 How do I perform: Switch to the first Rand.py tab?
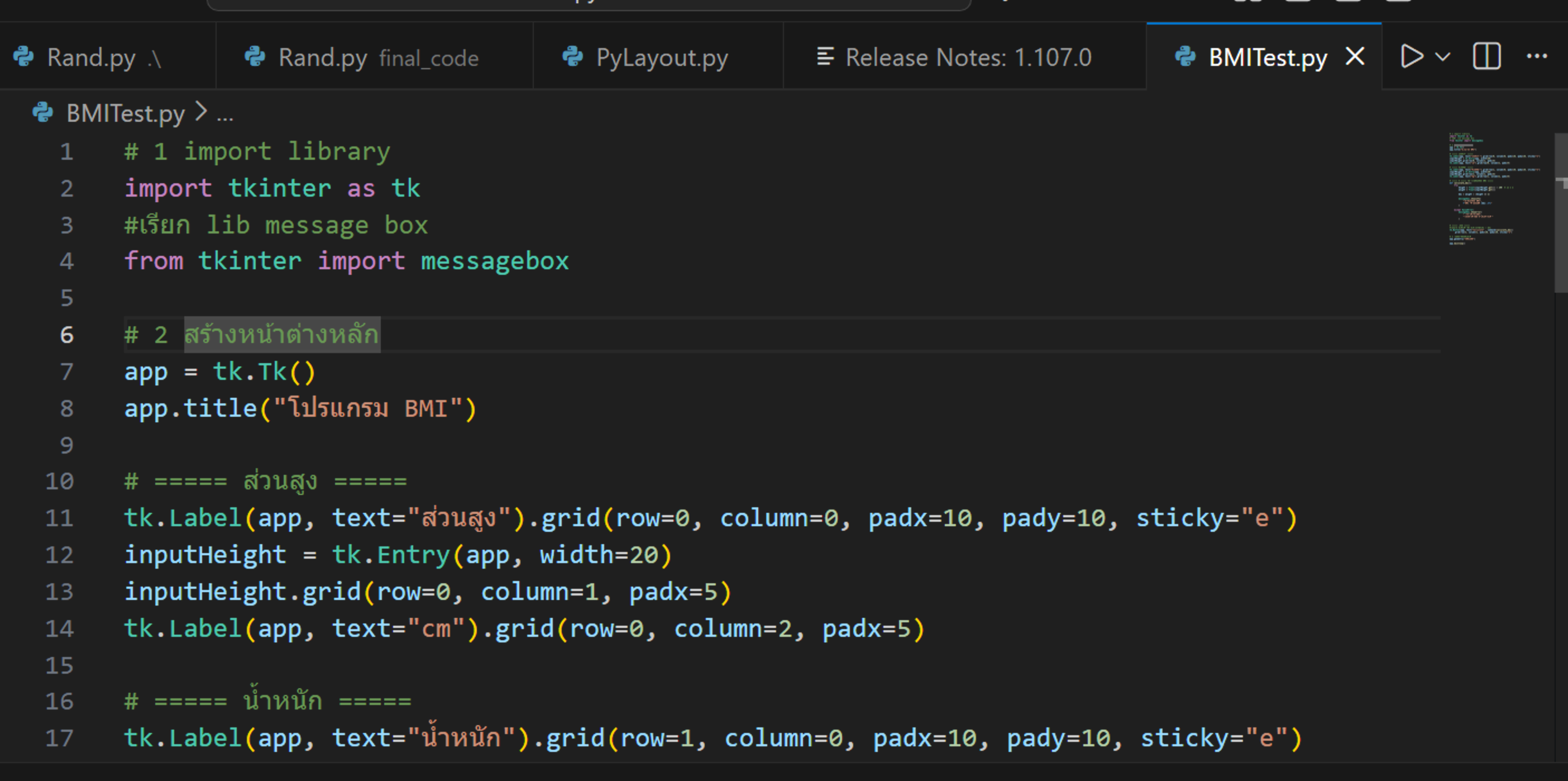click(x=92, y=58)
